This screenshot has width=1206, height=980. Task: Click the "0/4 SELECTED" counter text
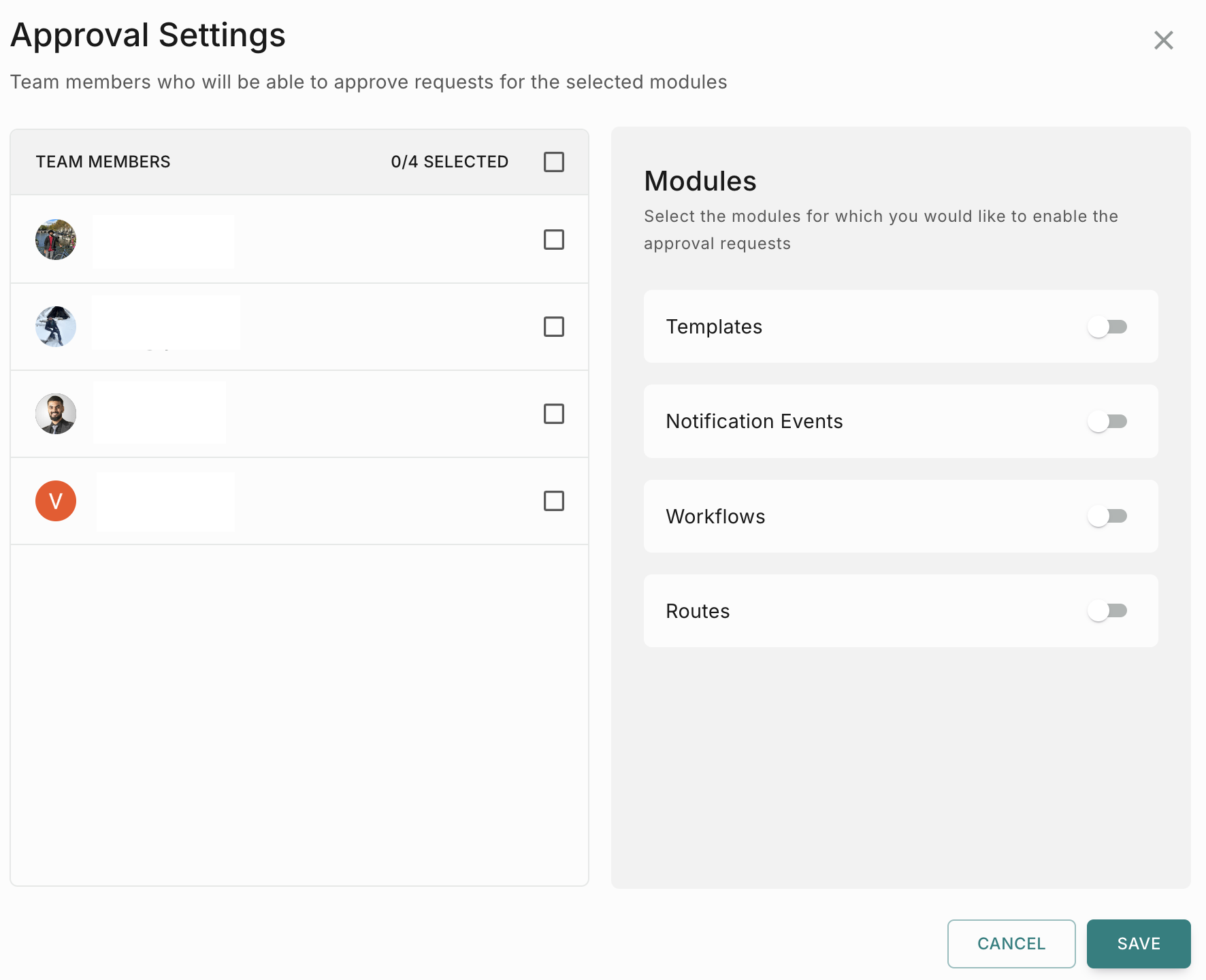click(449, 162)
